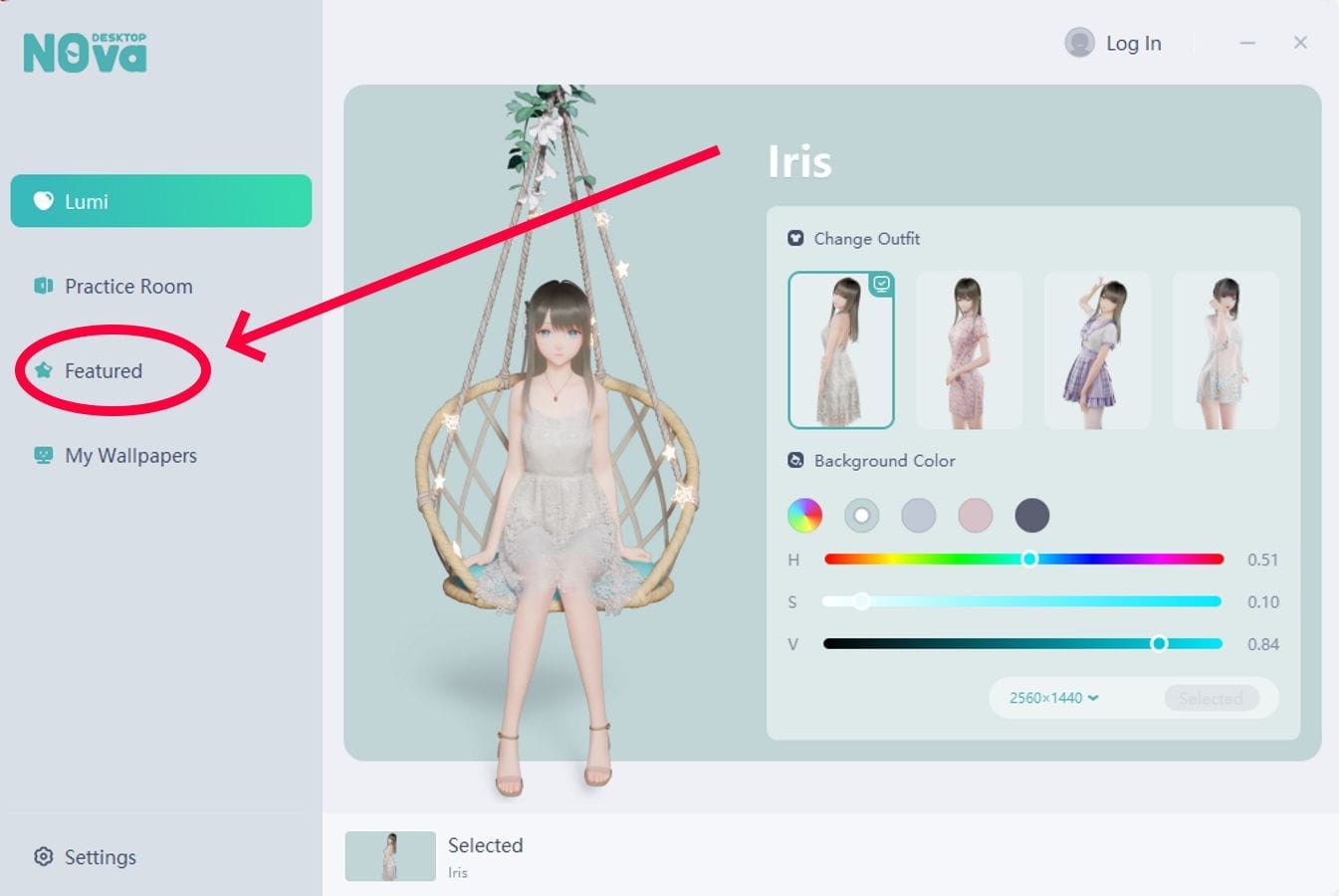Image resolution: width=1339 pixels, height=896 pixels.
Task: Open the rainbow custom color picker
Action: [x=804, y=516]
